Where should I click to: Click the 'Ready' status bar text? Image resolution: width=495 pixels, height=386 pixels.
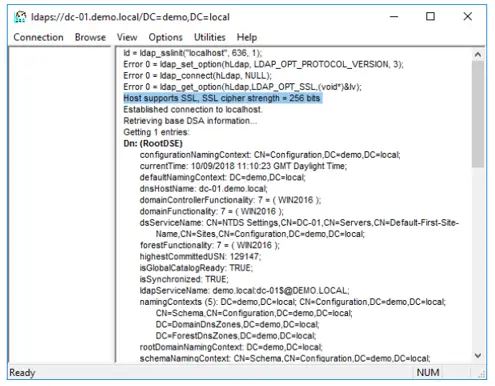tap(22, 372)
